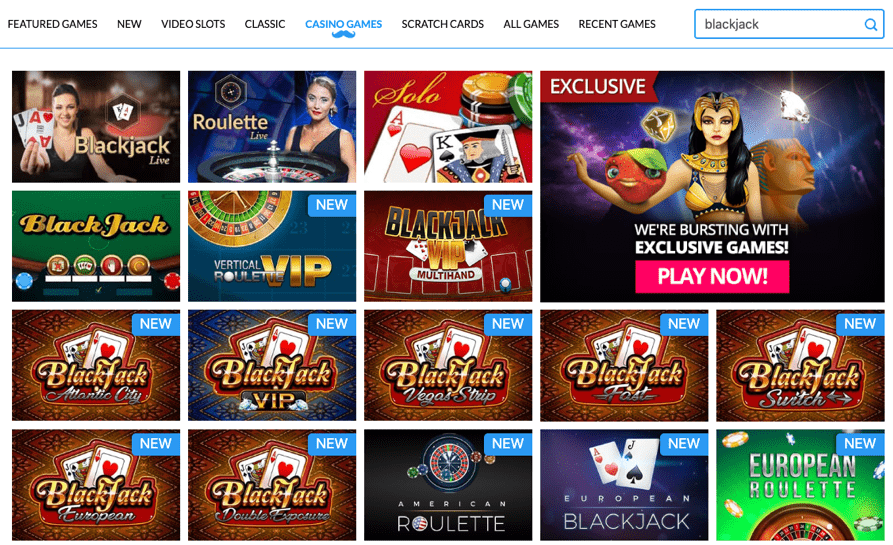Launch the BlackJack Vegas Strip tile

(x=448, y=365)
